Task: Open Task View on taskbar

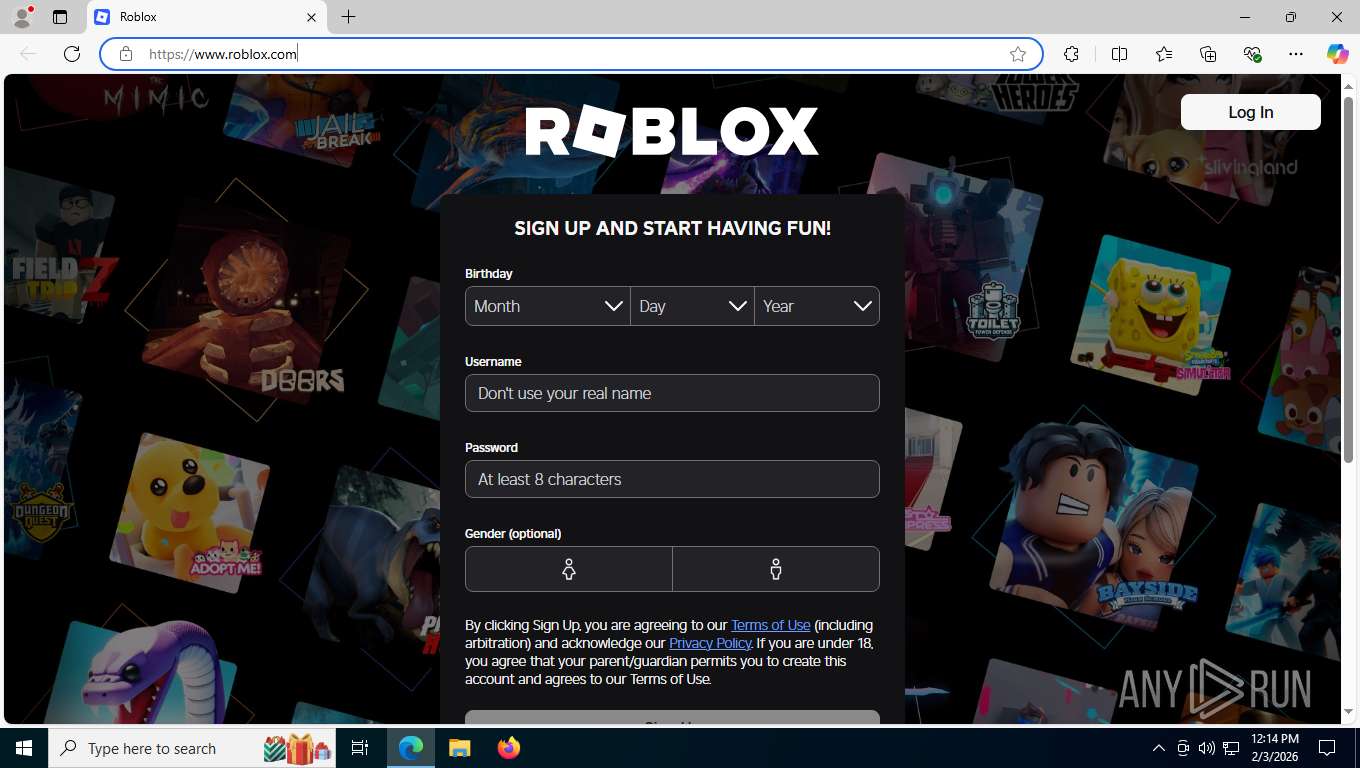Action: point(360,748)
